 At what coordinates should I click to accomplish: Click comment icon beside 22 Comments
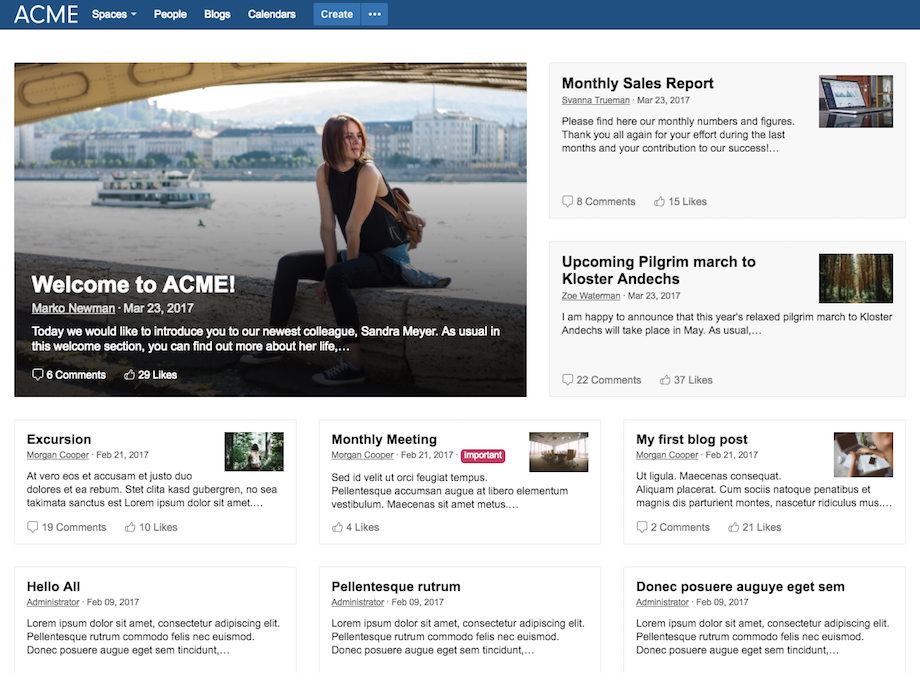coord(567,380)
